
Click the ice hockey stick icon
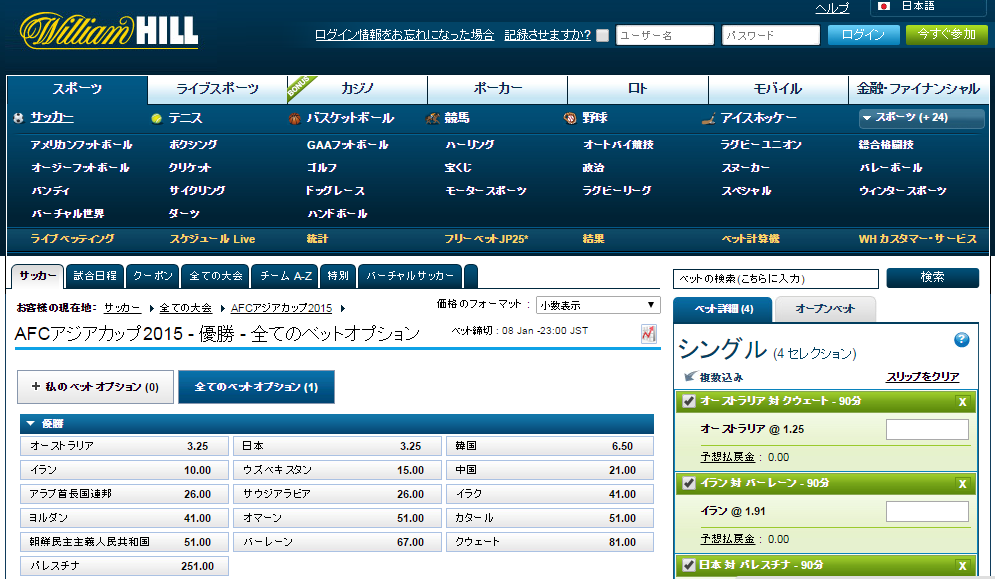708,119
